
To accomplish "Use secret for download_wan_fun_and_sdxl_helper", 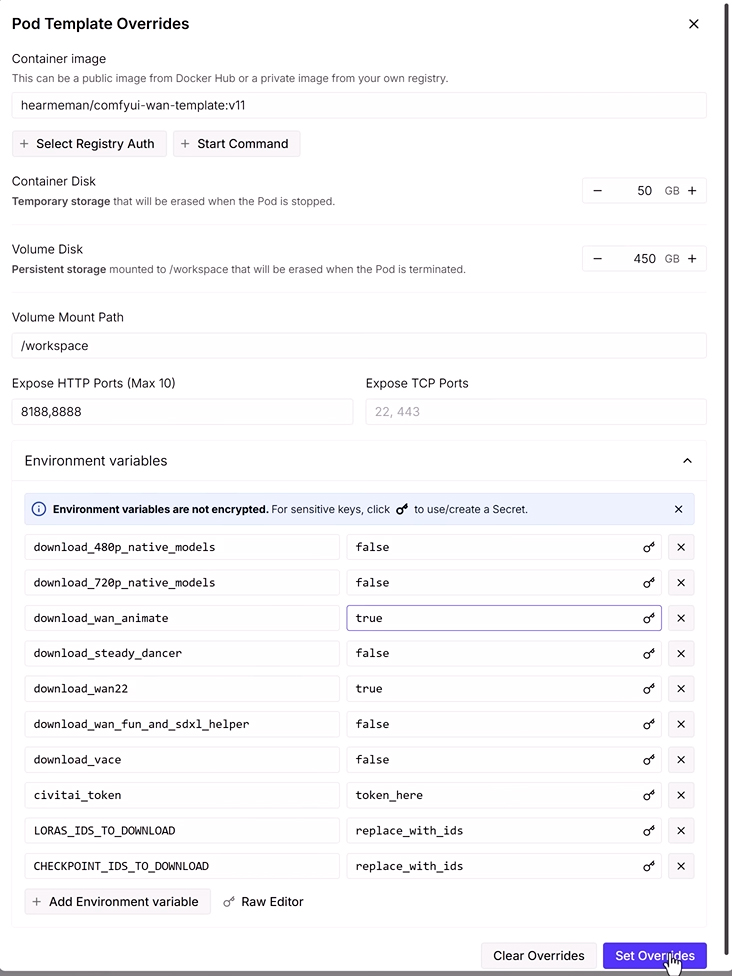I will point(649,724).
